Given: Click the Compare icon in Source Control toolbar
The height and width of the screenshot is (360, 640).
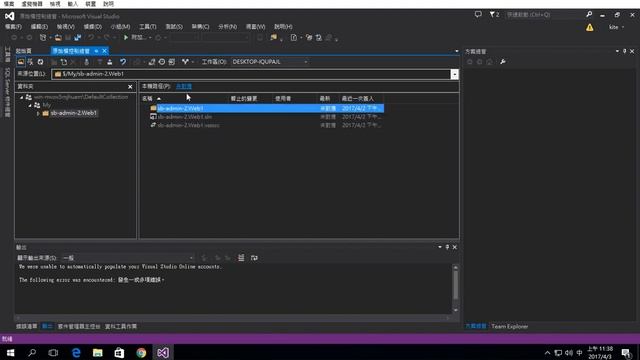Looking at the screenshot, I should [x=151, y=62].
